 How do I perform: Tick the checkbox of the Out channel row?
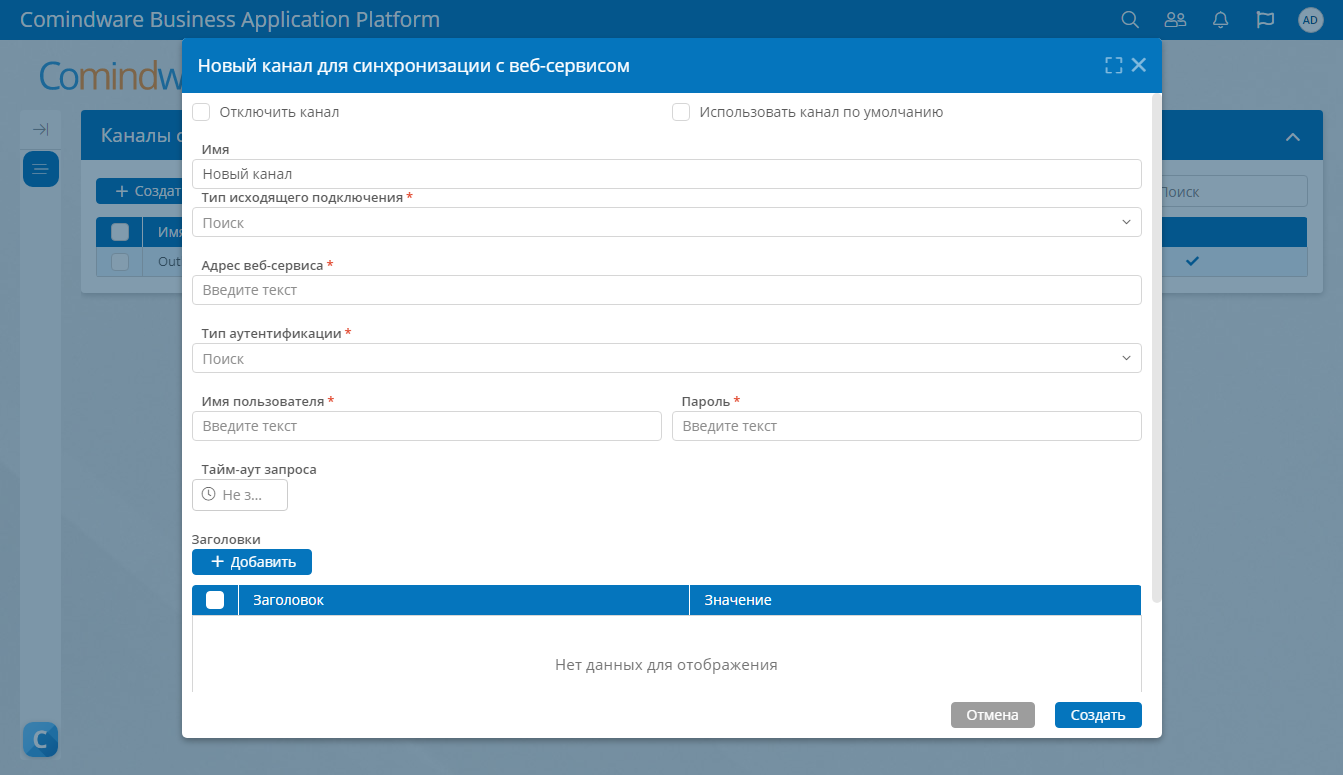(x=120, y=262)
